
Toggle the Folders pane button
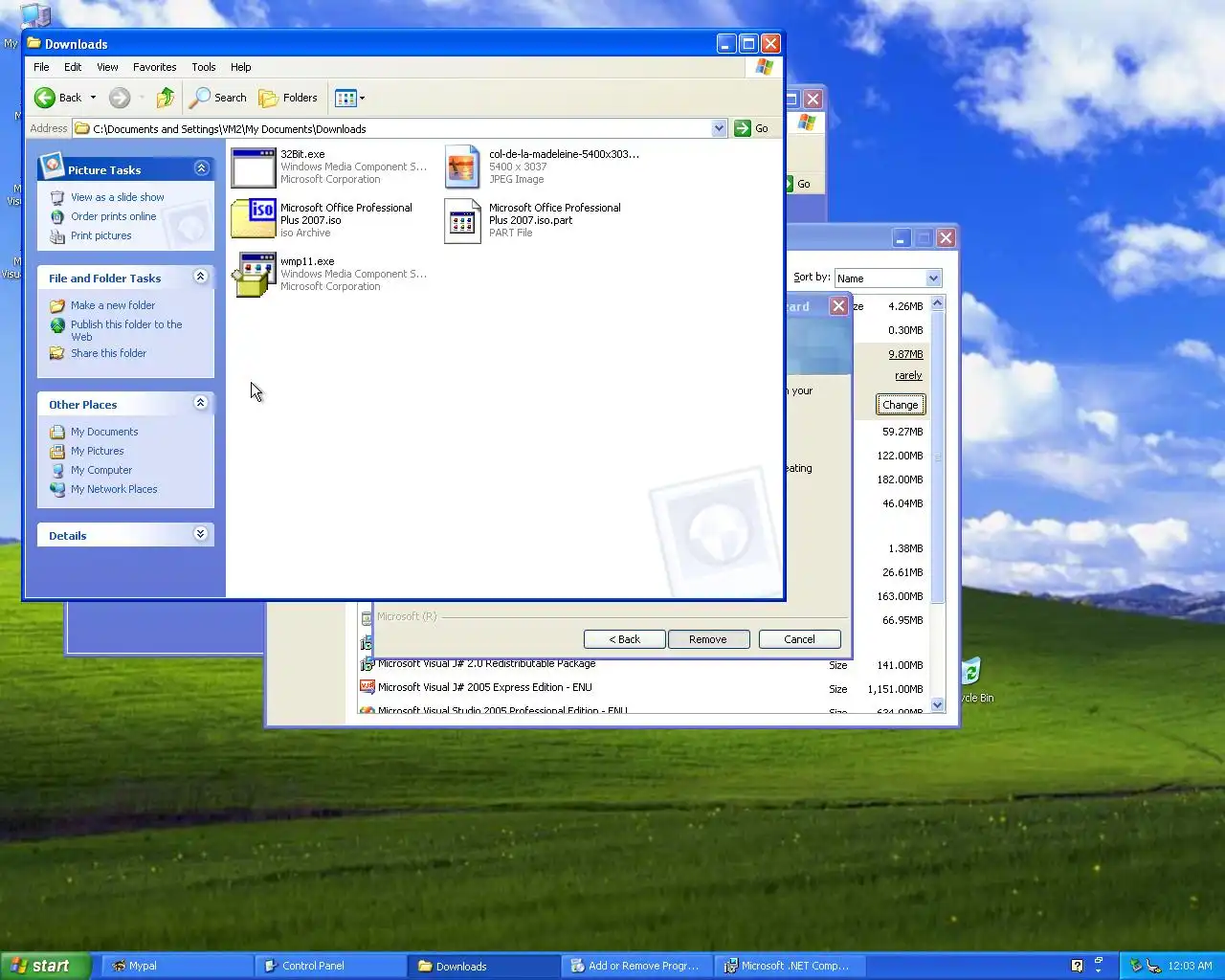[288, 98]
